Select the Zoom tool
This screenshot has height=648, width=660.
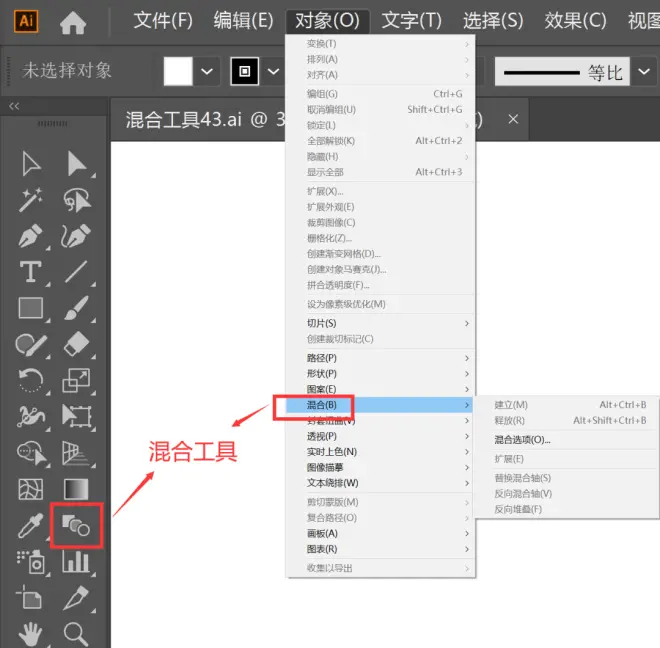tap(76, 634)
